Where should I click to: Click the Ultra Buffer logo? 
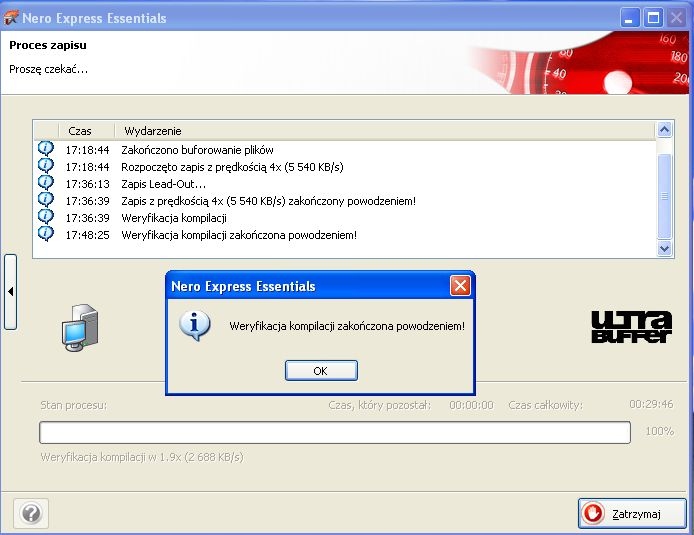[632, 327]
